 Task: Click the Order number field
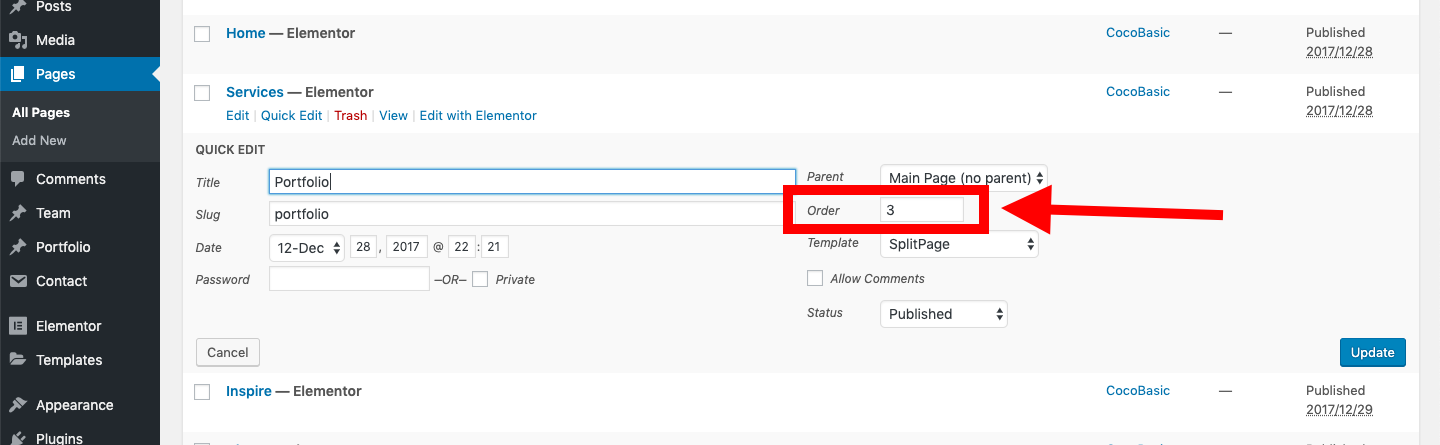point(921,211)
